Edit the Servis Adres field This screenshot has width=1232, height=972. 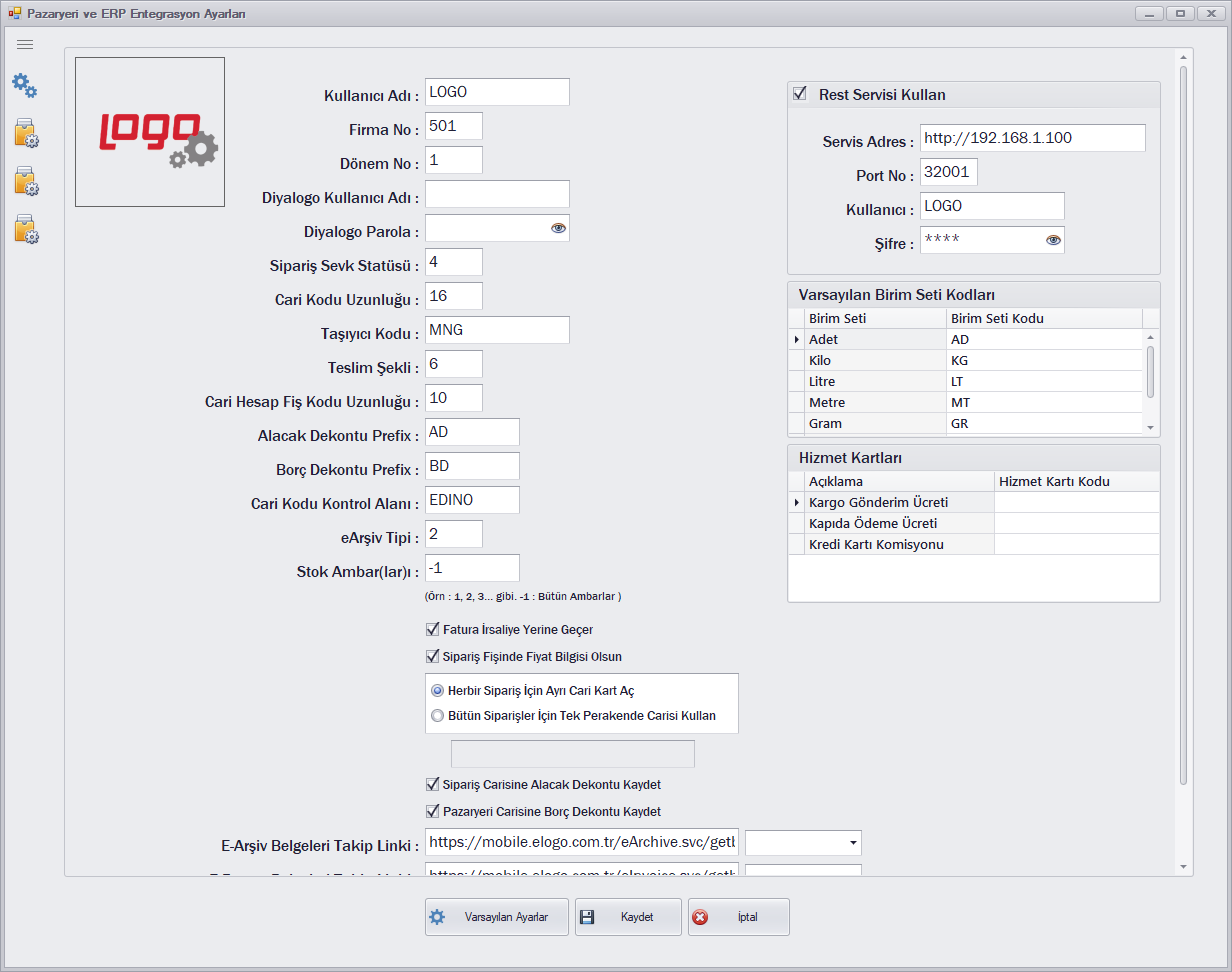(x=1033, y=138)
